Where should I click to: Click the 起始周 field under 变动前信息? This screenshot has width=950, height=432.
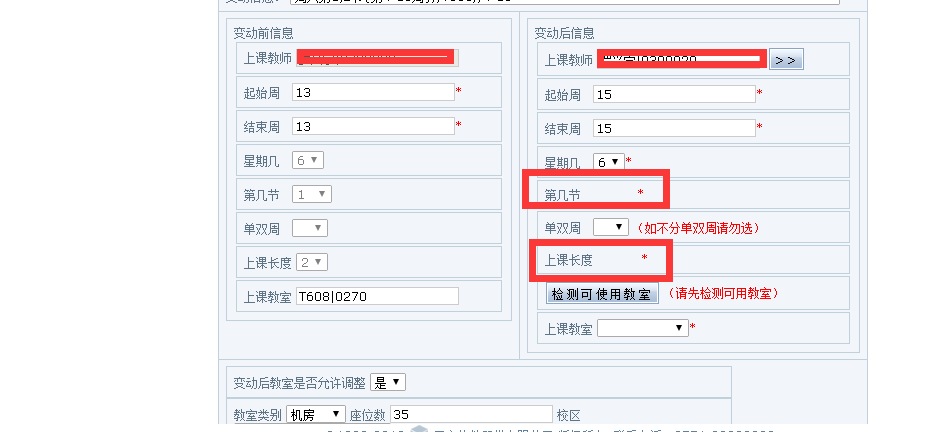pos(373,92)
